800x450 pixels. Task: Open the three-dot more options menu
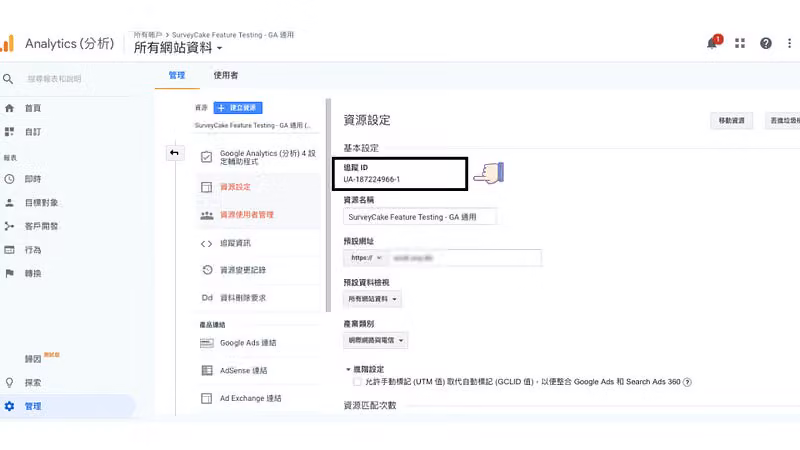click(789, 43)
